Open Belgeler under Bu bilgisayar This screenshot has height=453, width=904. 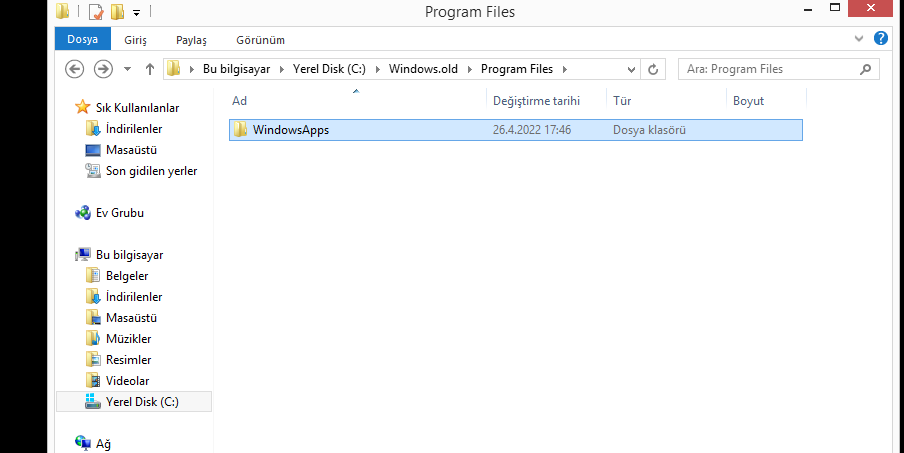coord(127,276)
